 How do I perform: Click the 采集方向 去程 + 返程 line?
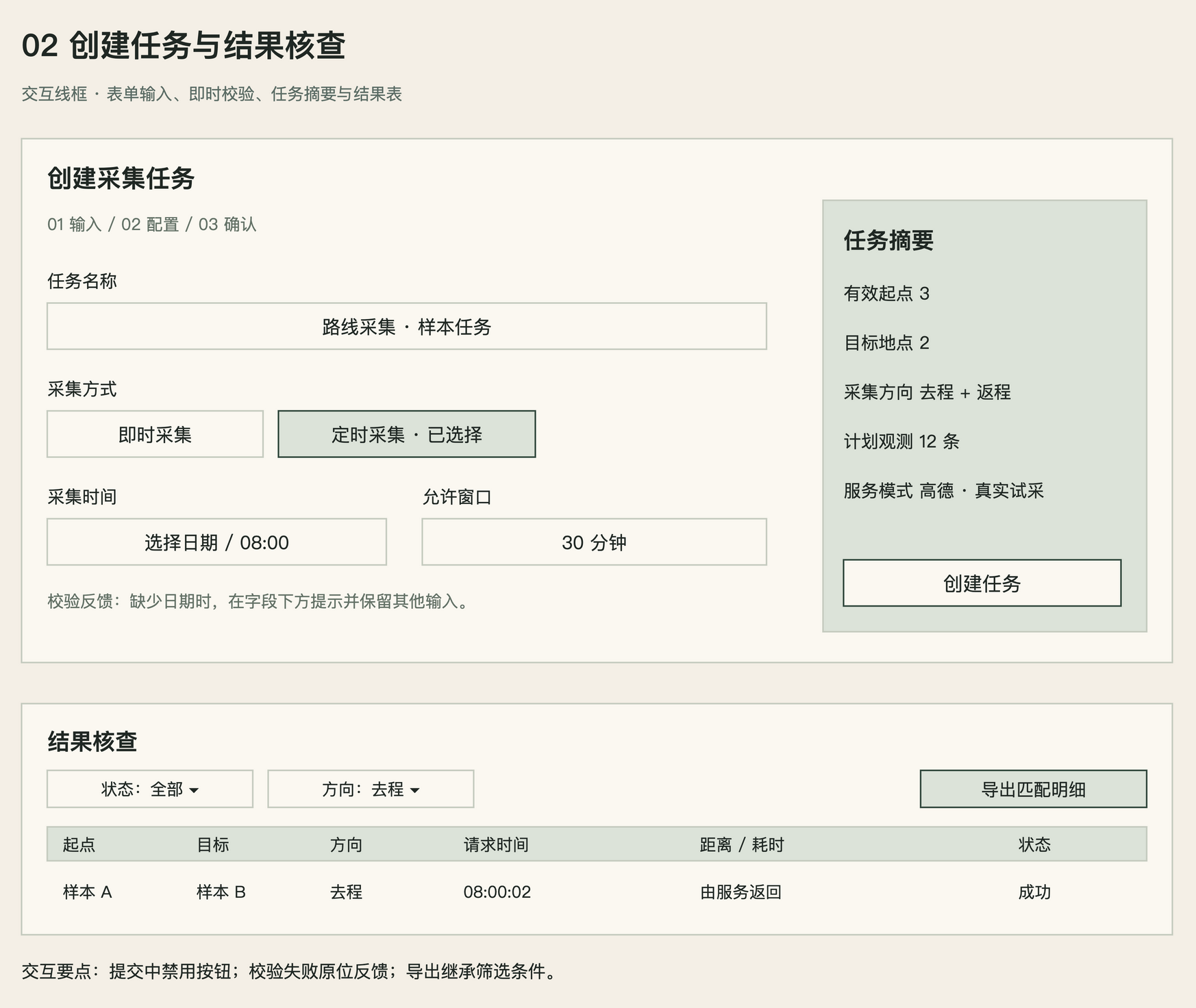coord(927,392)
